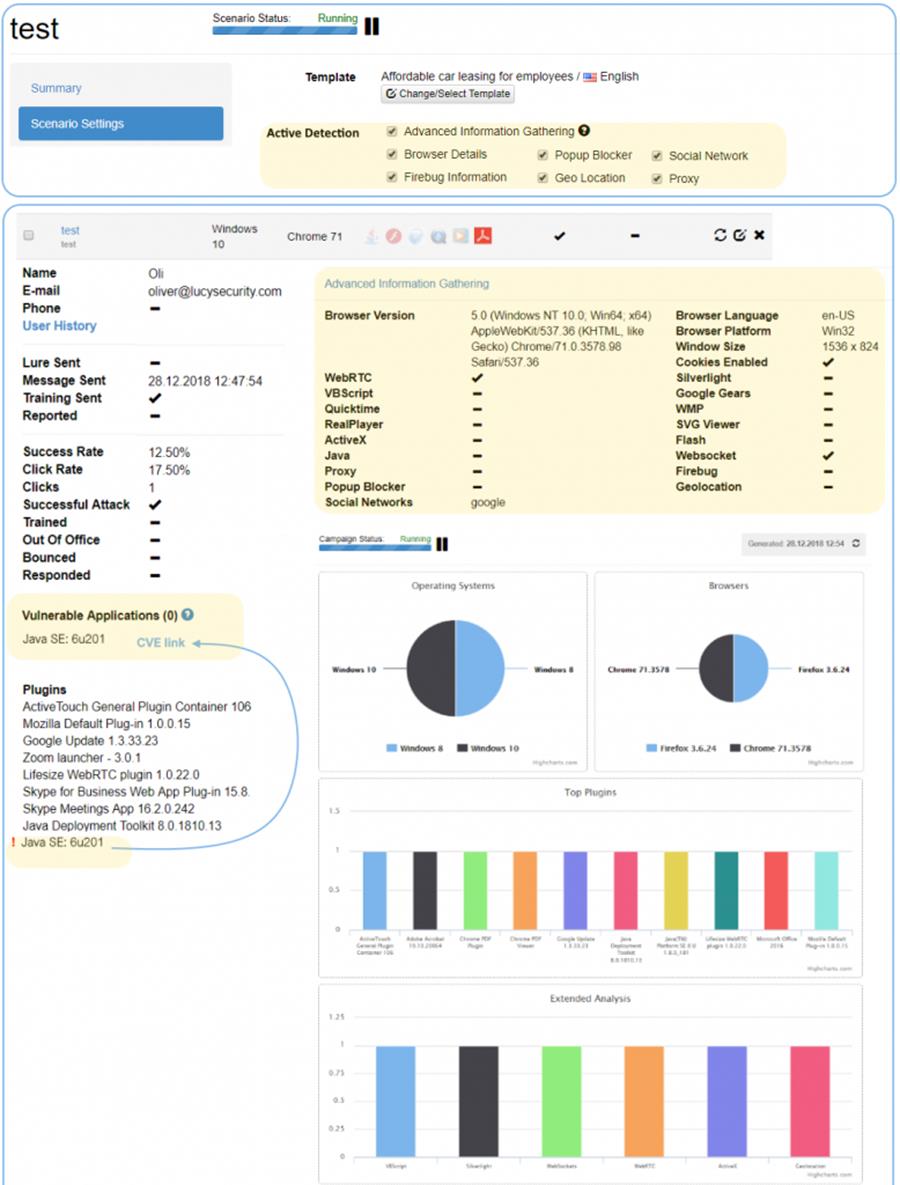Image resolution: width=900 pixels, height=1185 pixels.
Task: Pause the campaign status
Action: (x=442, y=544)
